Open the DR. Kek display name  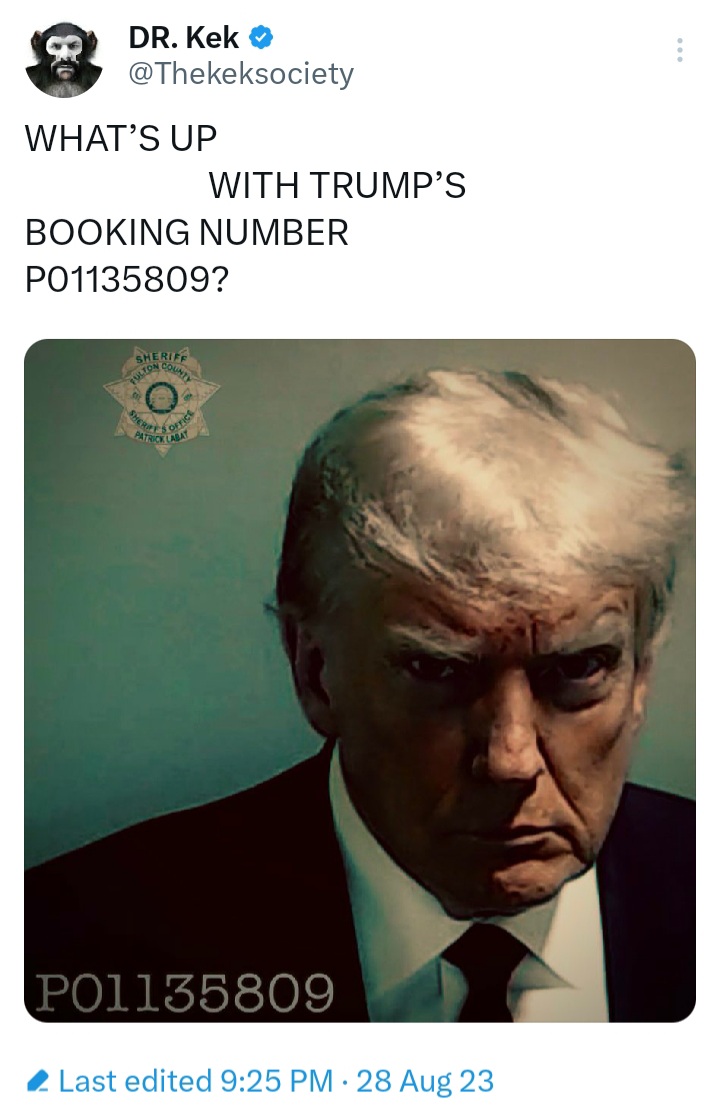183,37
